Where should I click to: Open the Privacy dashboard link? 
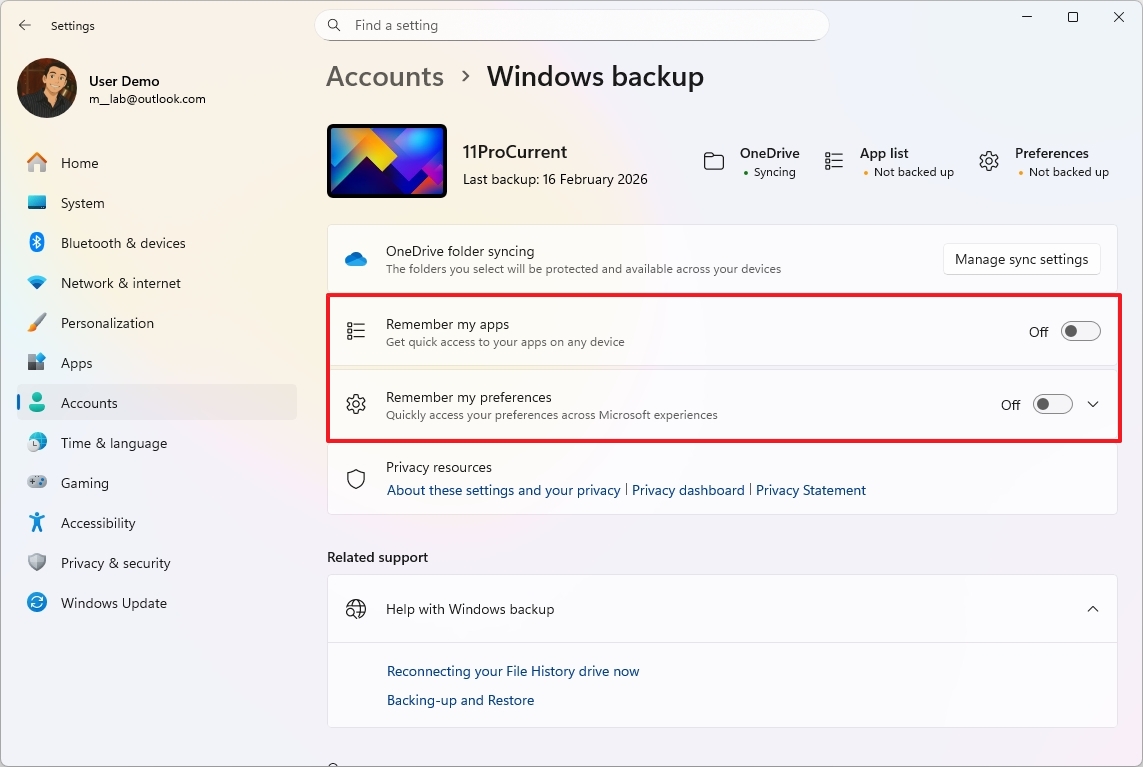click(x=688, y=490)
